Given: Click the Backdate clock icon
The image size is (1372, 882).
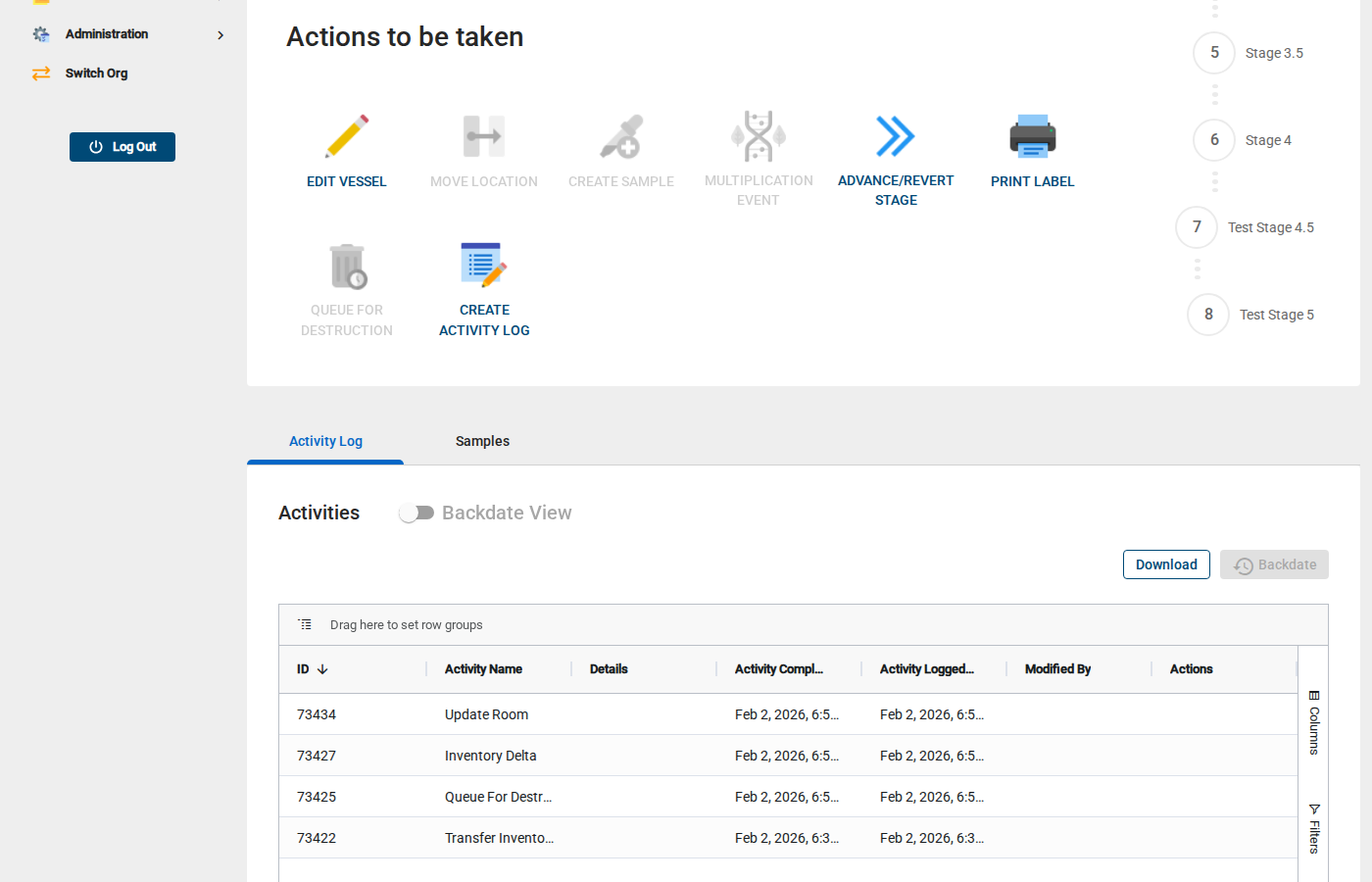Looking at the screenshot, I should tap(1244, 564).
